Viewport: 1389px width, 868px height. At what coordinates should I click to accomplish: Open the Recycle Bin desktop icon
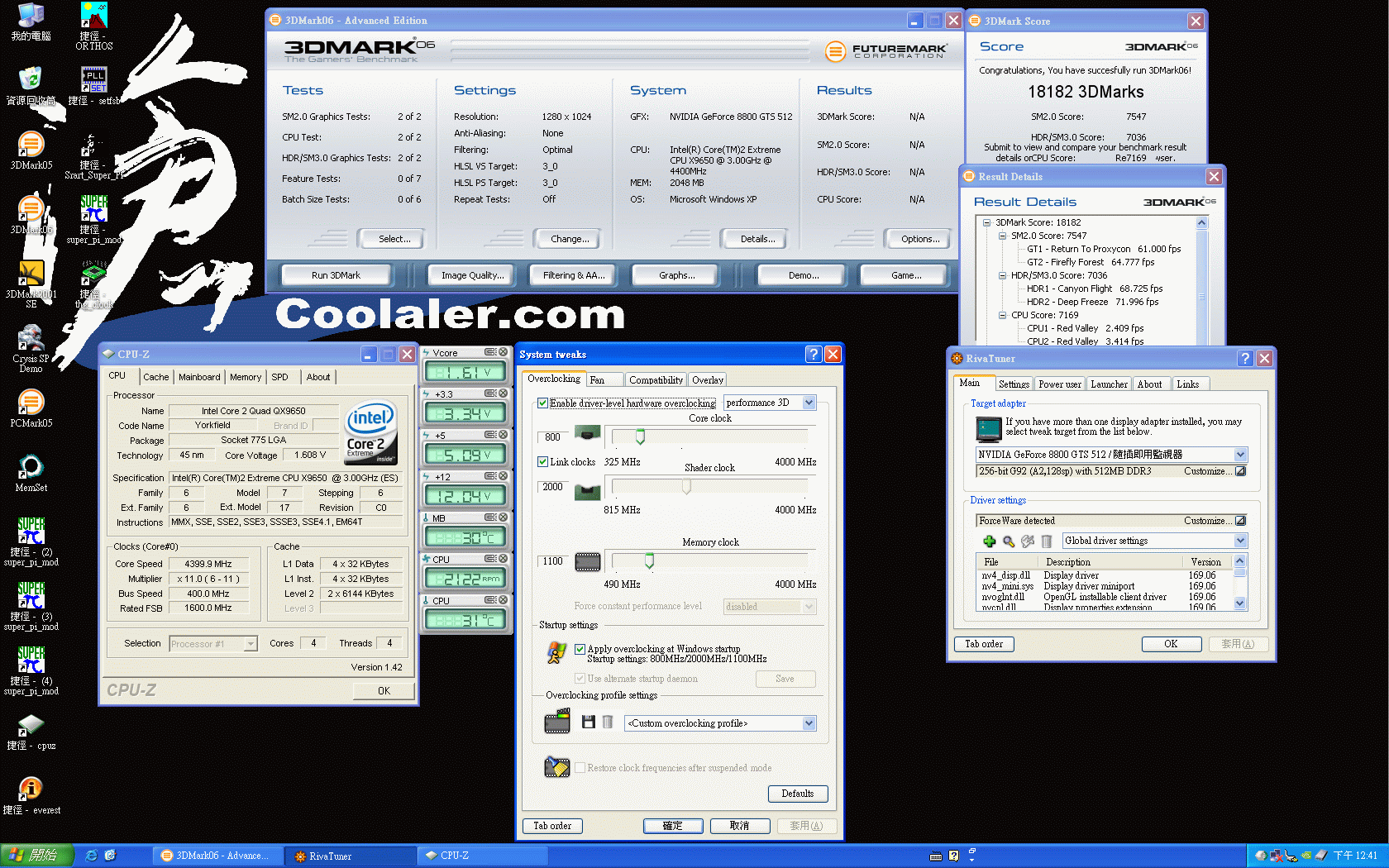click(x=31, y=85)
